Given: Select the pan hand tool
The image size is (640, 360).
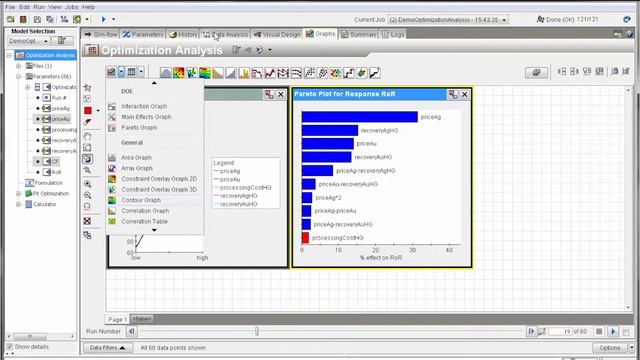Looking at the screenshot, I should pyautogui.click(x=87, y=136).
